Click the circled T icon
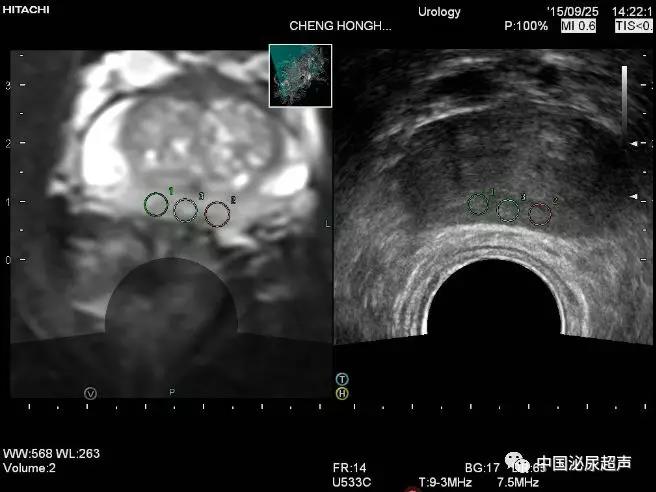Image resolution: width=656 pixels, height=492 pixels. [342, 379]
